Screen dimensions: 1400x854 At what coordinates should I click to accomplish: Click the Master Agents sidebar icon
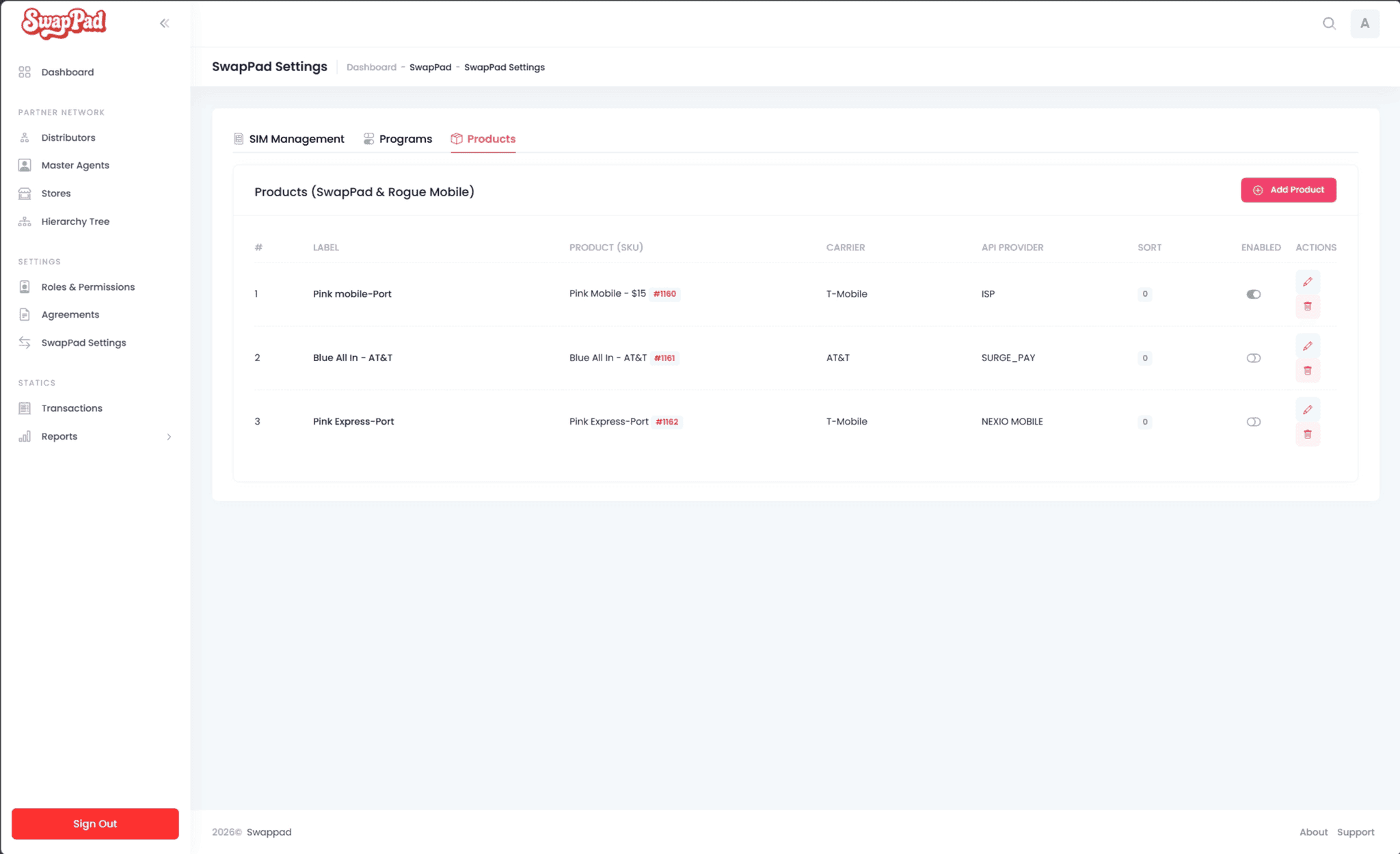(25, 165)
